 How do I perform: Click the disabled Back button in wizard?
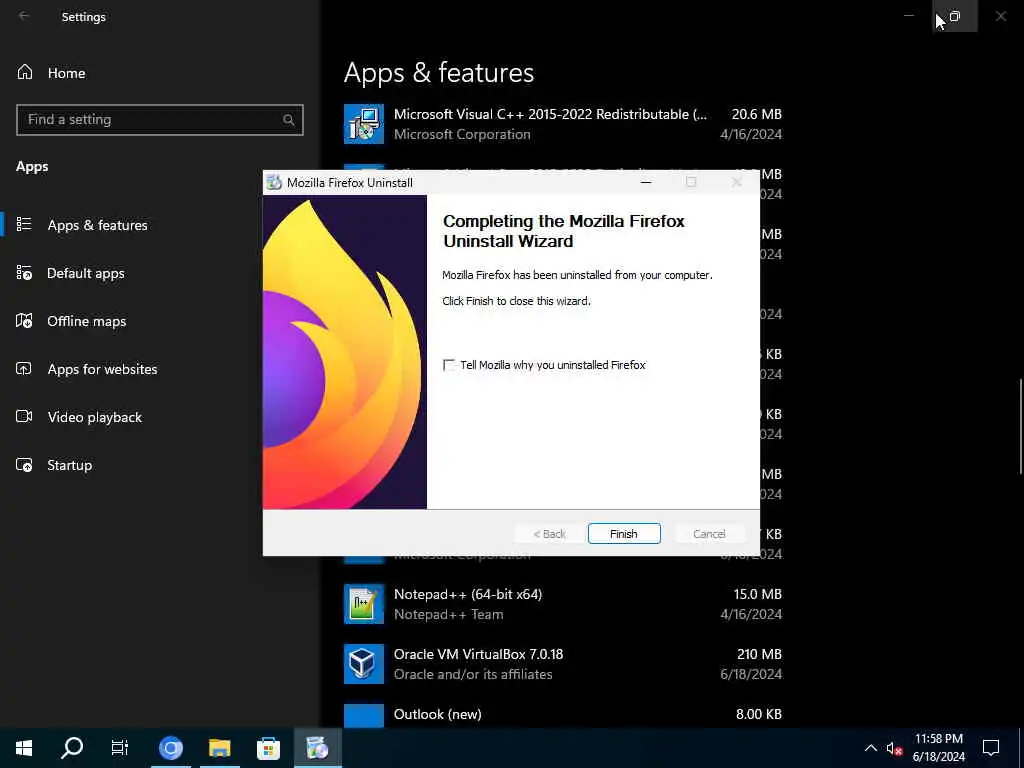549,534
